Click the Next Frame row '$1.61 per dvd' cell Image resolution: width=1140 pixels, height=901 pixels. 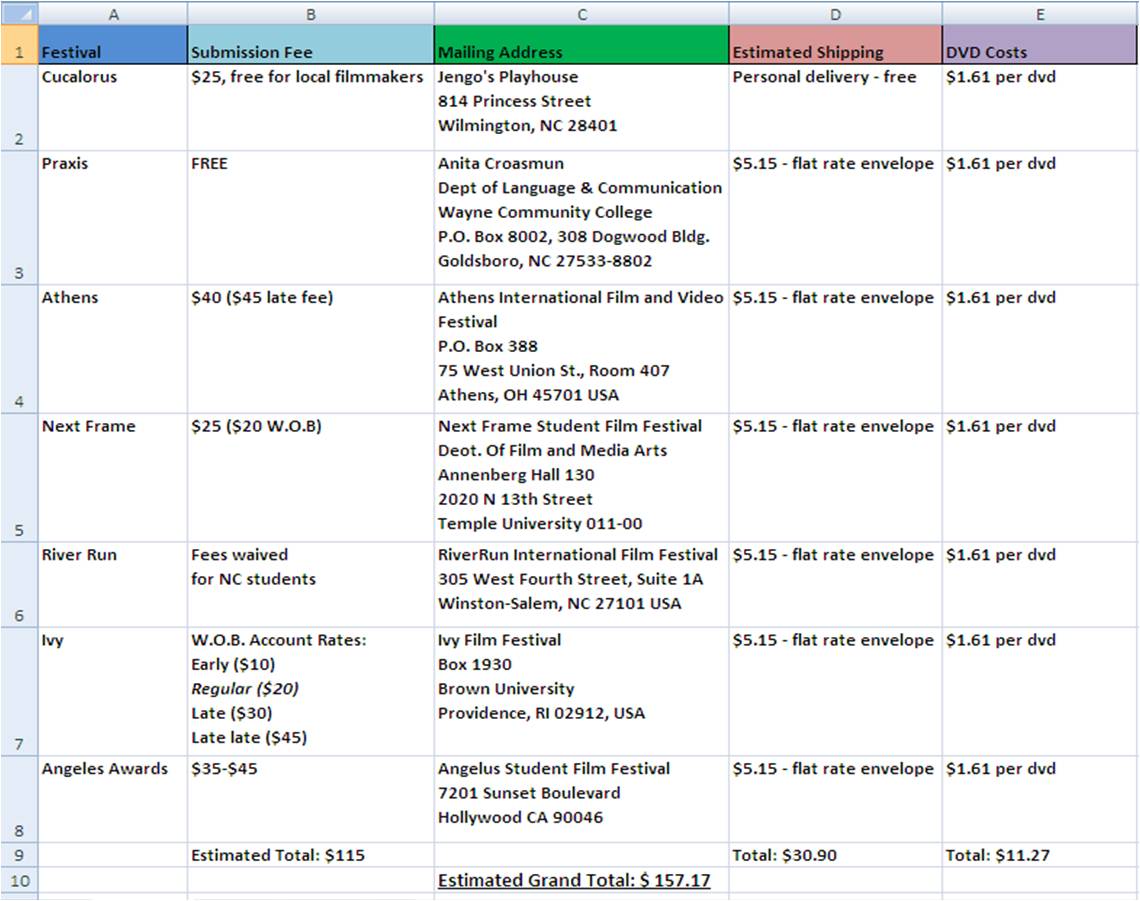(x=1040, y=478)
